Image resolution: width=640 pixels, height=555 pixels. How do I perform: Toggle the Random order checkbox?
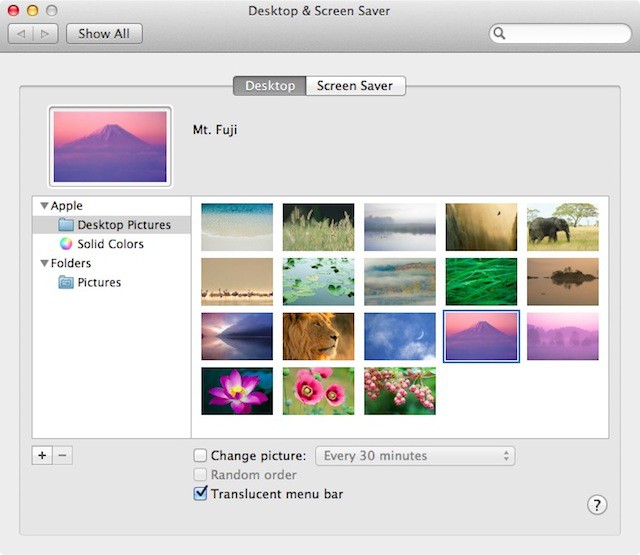coord(200,475)
